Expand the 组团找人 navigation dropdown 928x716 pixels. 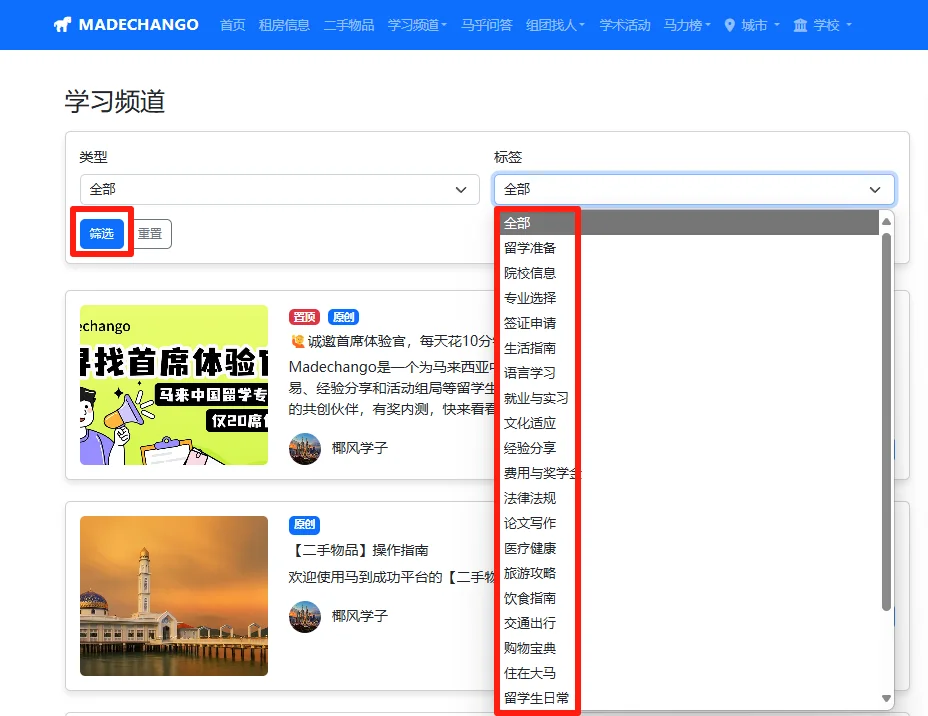(x=555, y=25)
